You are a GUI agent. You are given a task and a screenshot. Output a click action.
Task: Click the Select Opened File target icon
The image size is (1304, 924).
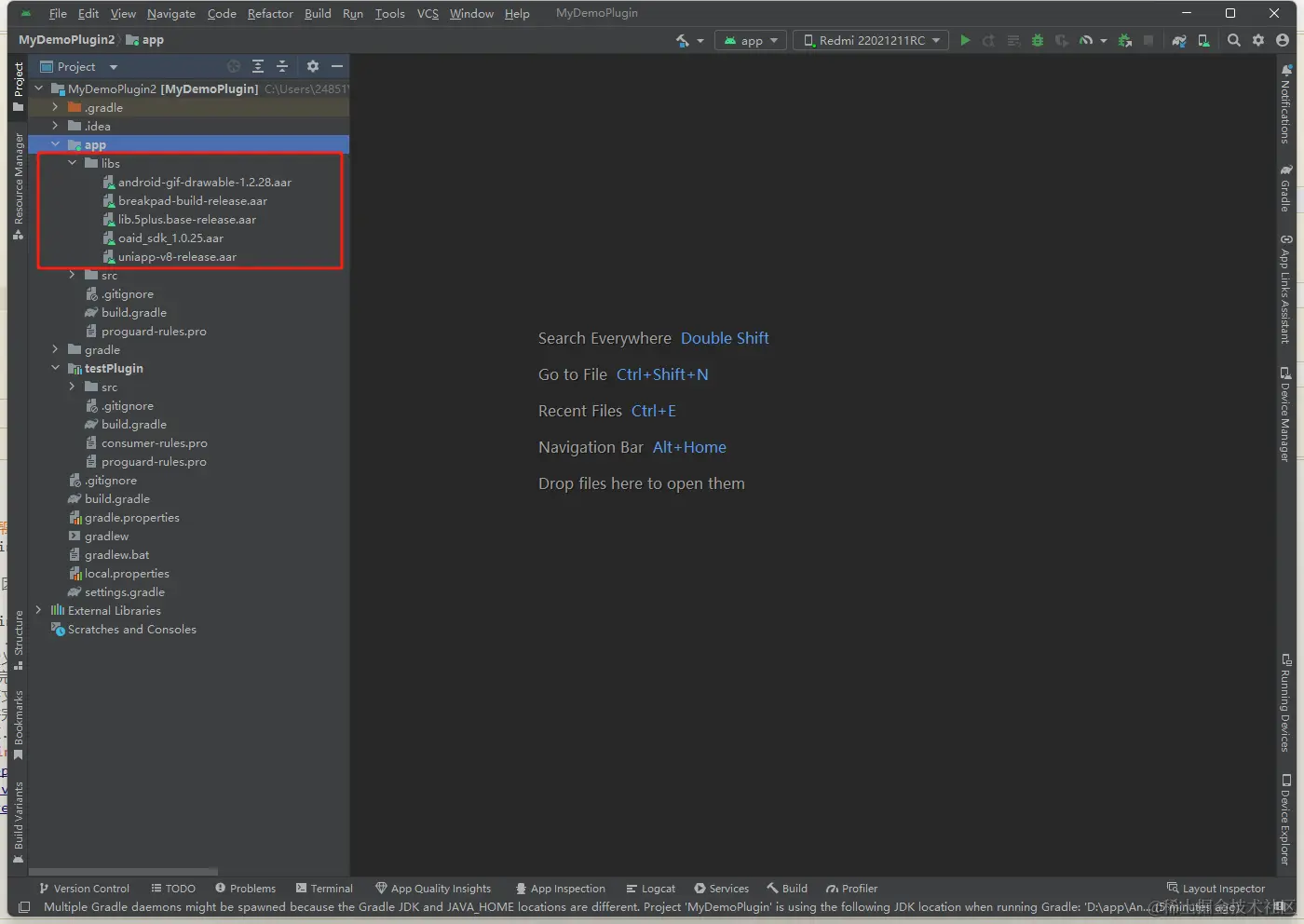(x=234, y=66)
